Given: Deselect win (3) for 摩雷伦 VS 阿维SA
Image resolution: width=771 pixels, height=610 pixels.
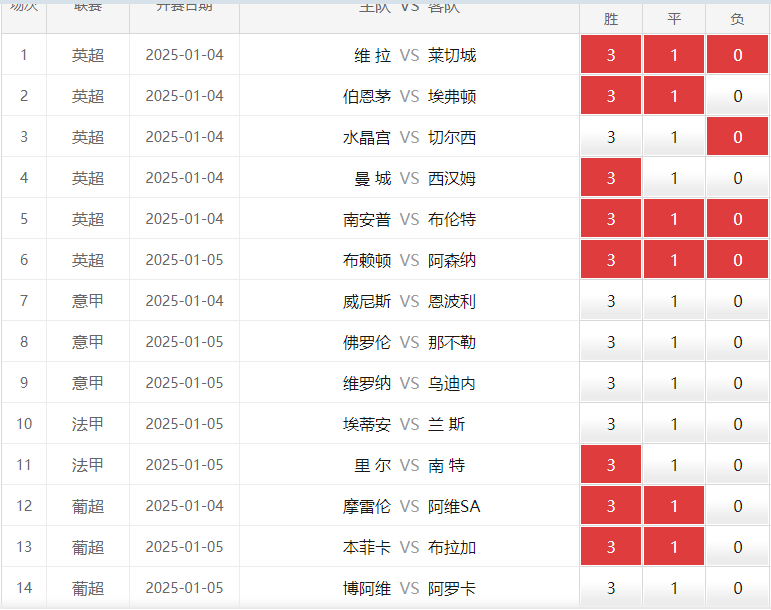Looking at the screenshot, I should click(611, 506).
